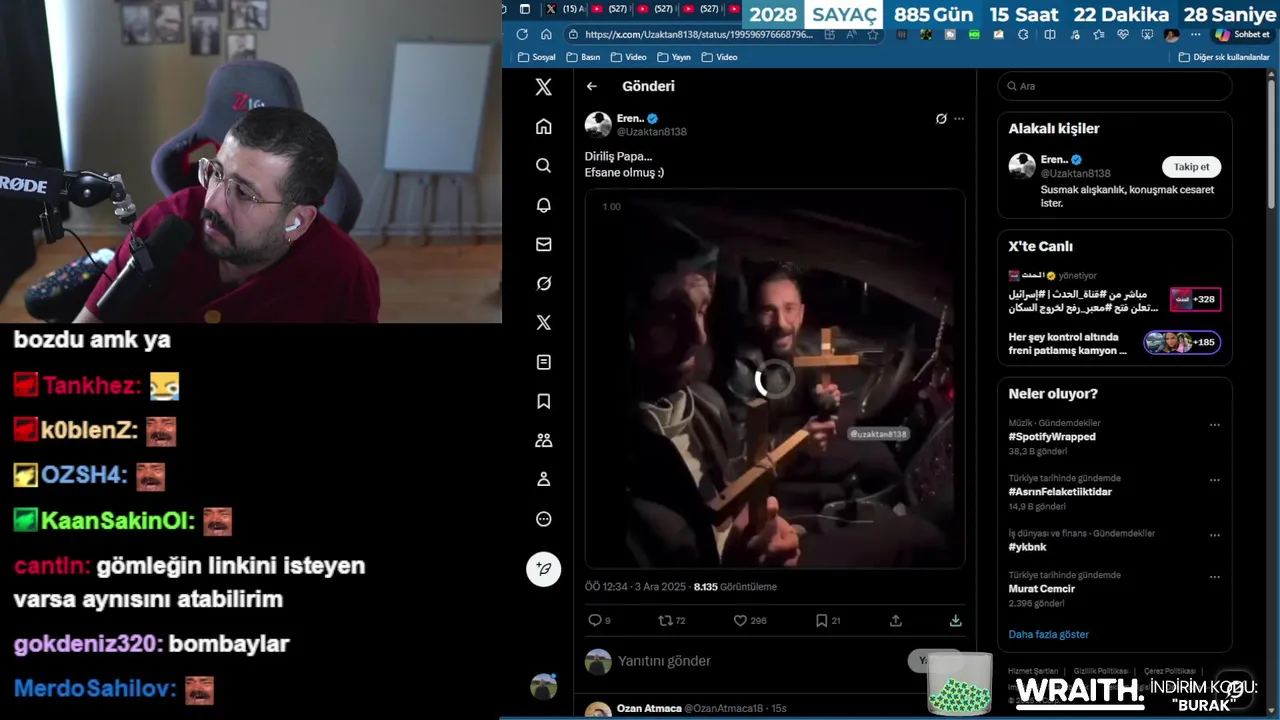Share the post via share icon
The image size is (1280, 720).
coord(896,620)
